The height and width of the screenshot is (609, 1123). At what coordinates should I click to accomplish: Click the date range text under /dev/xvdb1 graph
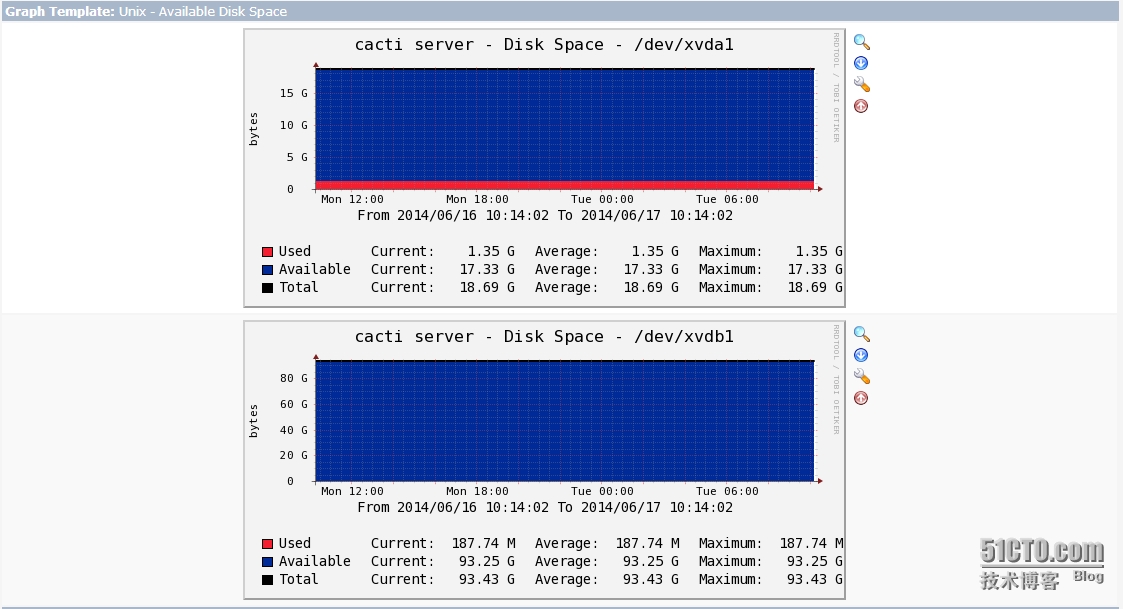coord(545,507)
